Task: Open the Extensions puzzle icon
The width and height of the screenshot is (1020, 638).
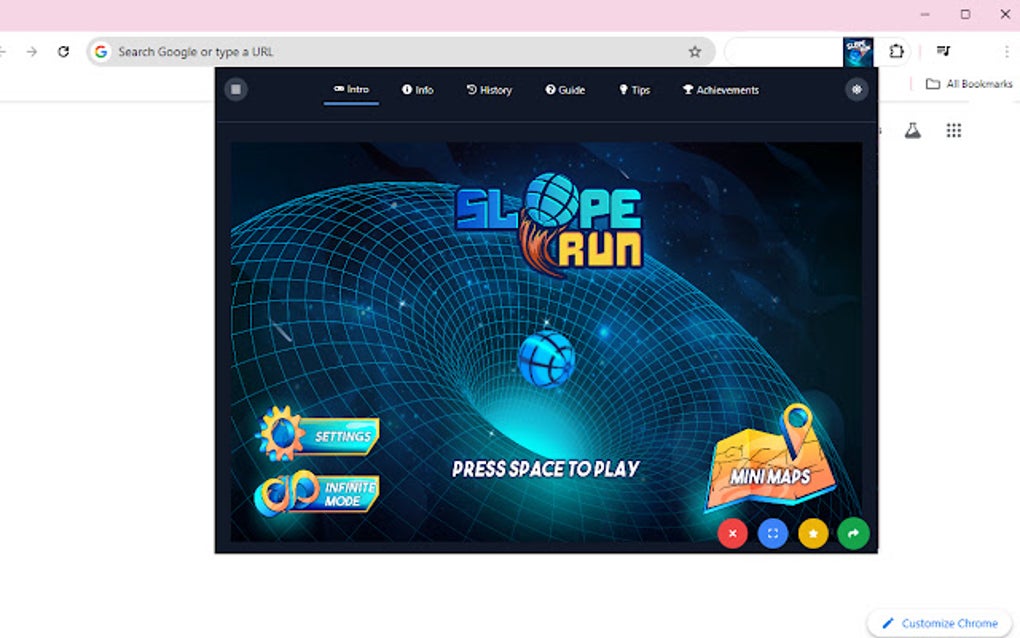Action: [895, 50]
